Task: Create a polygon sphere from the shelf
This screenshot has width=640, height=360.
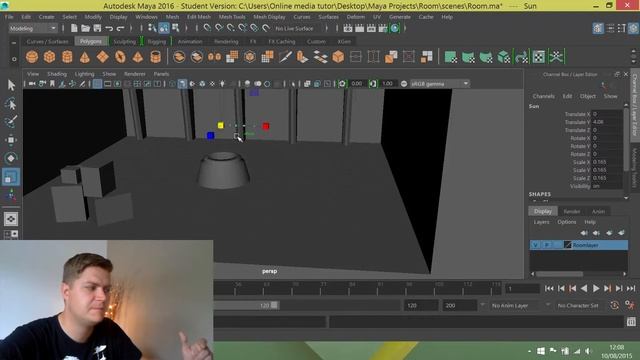Action: pos(32,57)
